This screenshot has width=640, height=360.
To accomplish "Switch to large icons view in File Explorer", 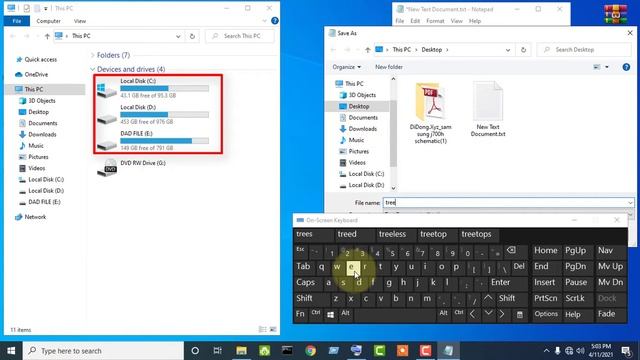I will [x=273, y=329].
